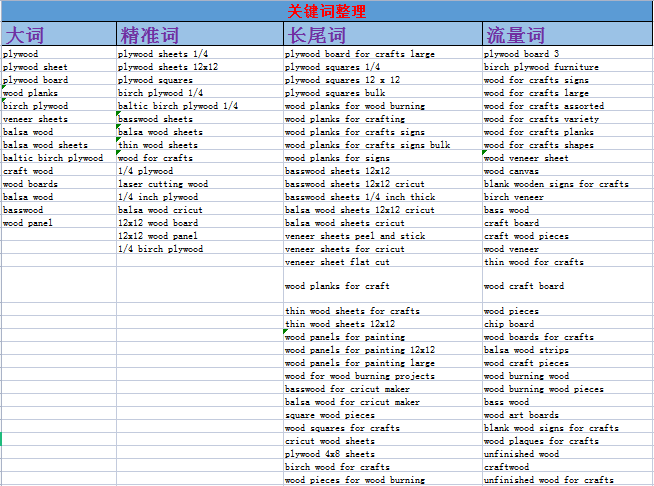Click 'blank wooden signs for crafts' cell
The height and width of the screenshot is (486, 654).
567,184
